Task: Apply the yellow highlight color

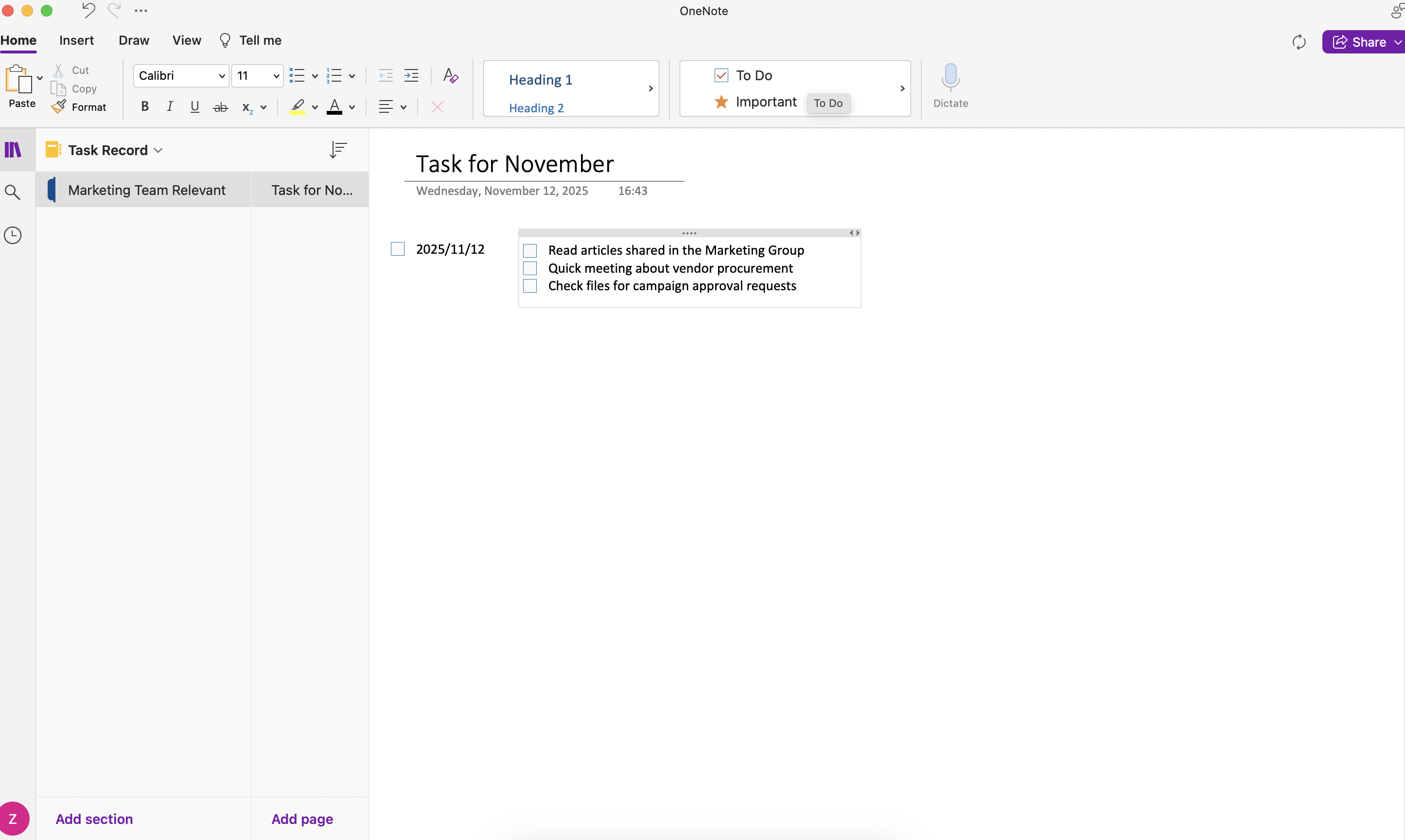Action: click(x=297, y=106)
